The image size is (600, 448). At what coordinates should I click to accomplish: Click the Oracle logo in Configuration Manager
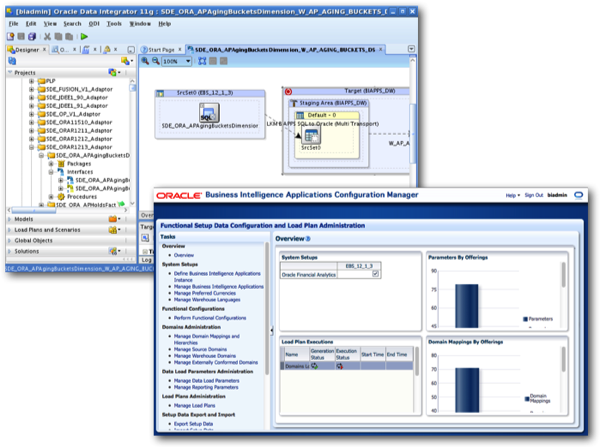coord(179,195)
